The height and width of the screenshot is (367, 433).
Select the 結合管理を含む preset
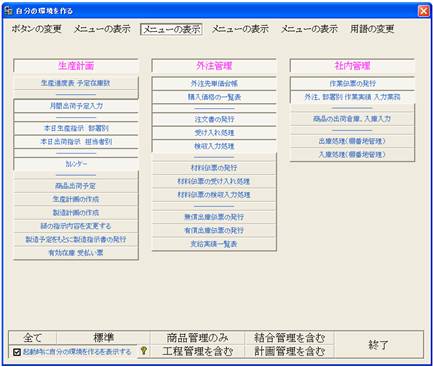(x=289, y=338)
